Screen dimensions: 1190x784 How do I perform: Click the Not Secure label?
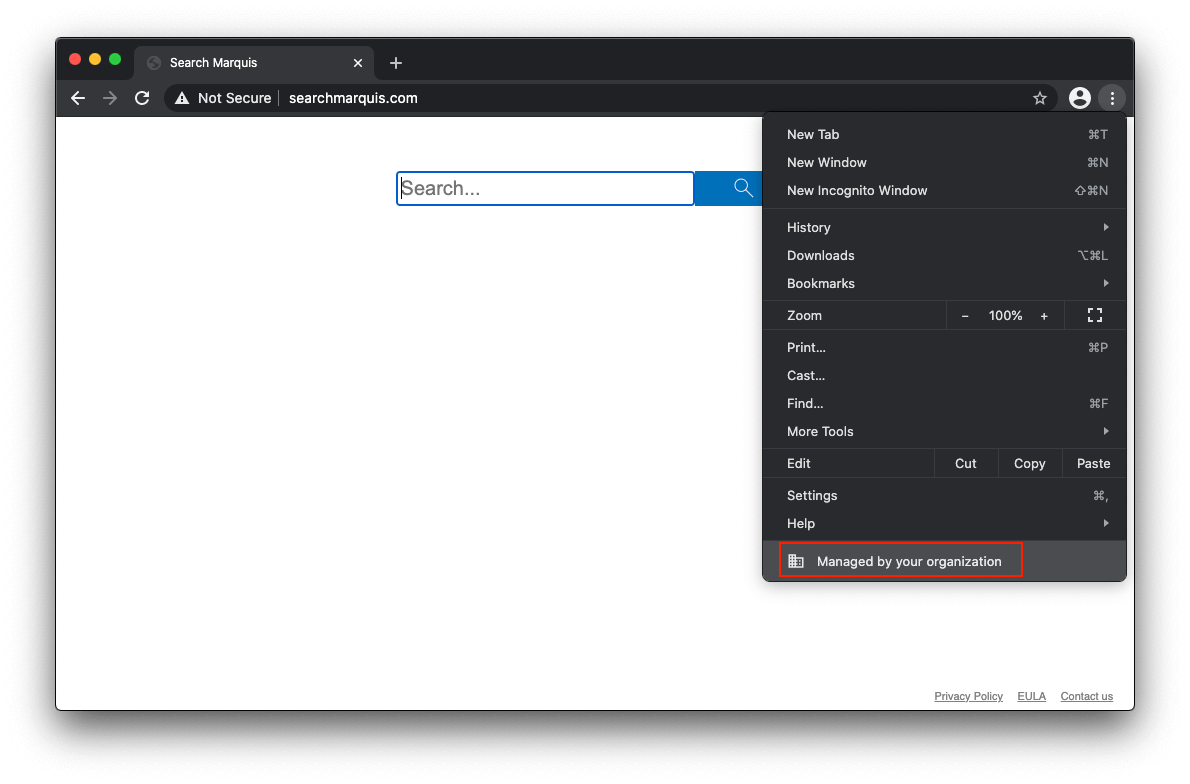click(x=235, y=98)
